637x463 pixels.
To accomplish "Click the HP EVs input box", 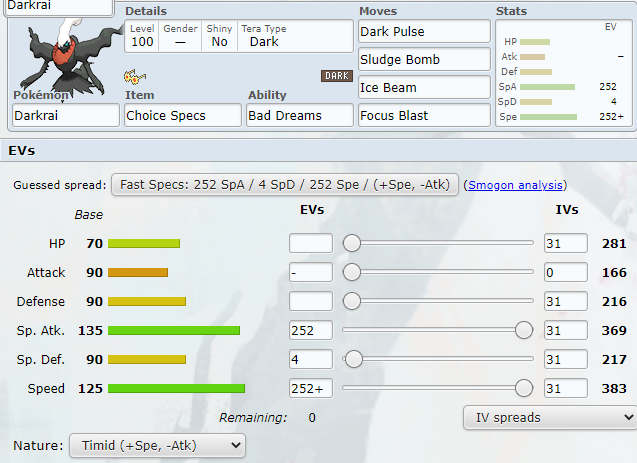I will point(311,243).
